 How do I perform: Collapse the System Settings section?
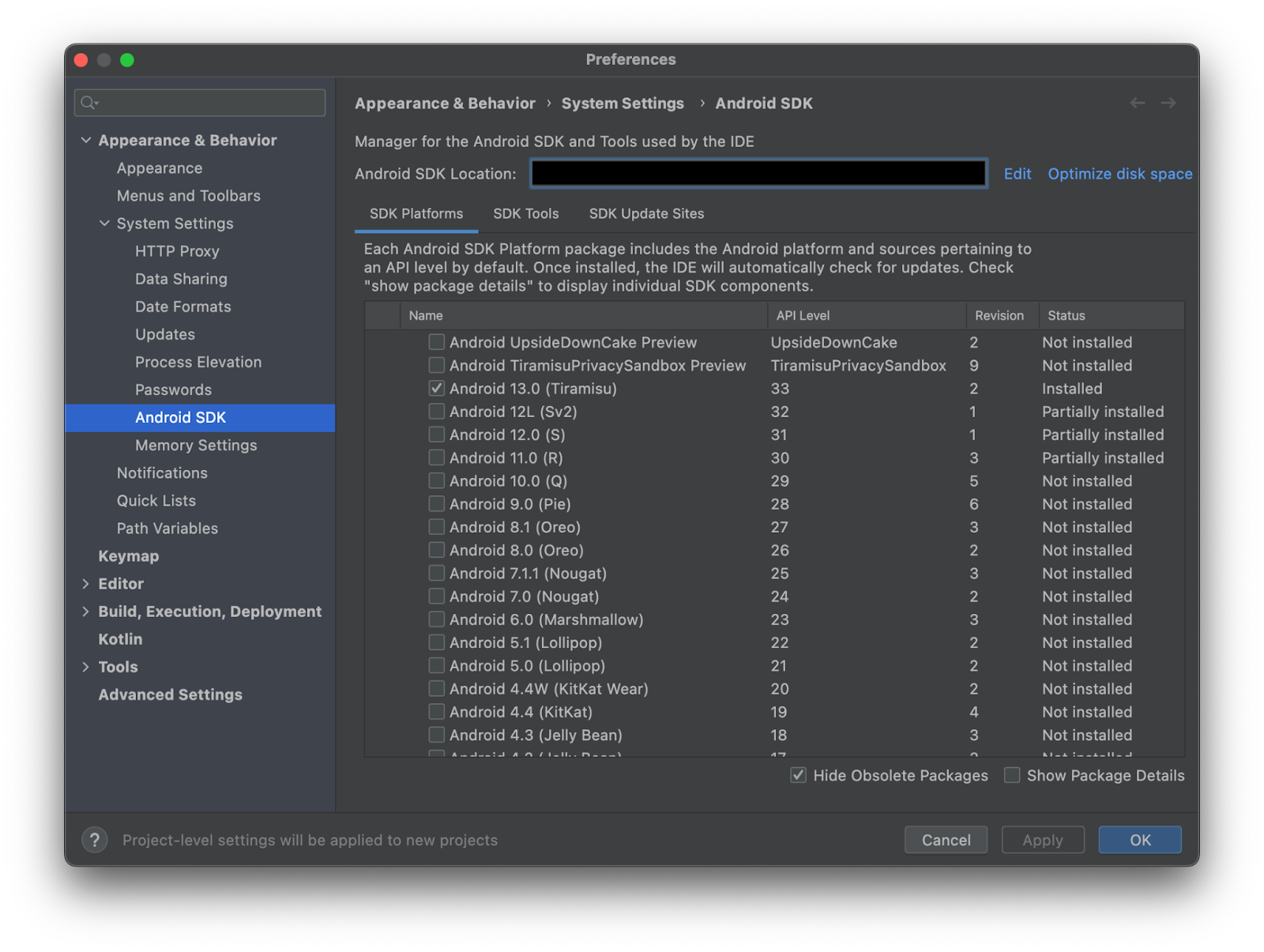click(x=104, y=224)
